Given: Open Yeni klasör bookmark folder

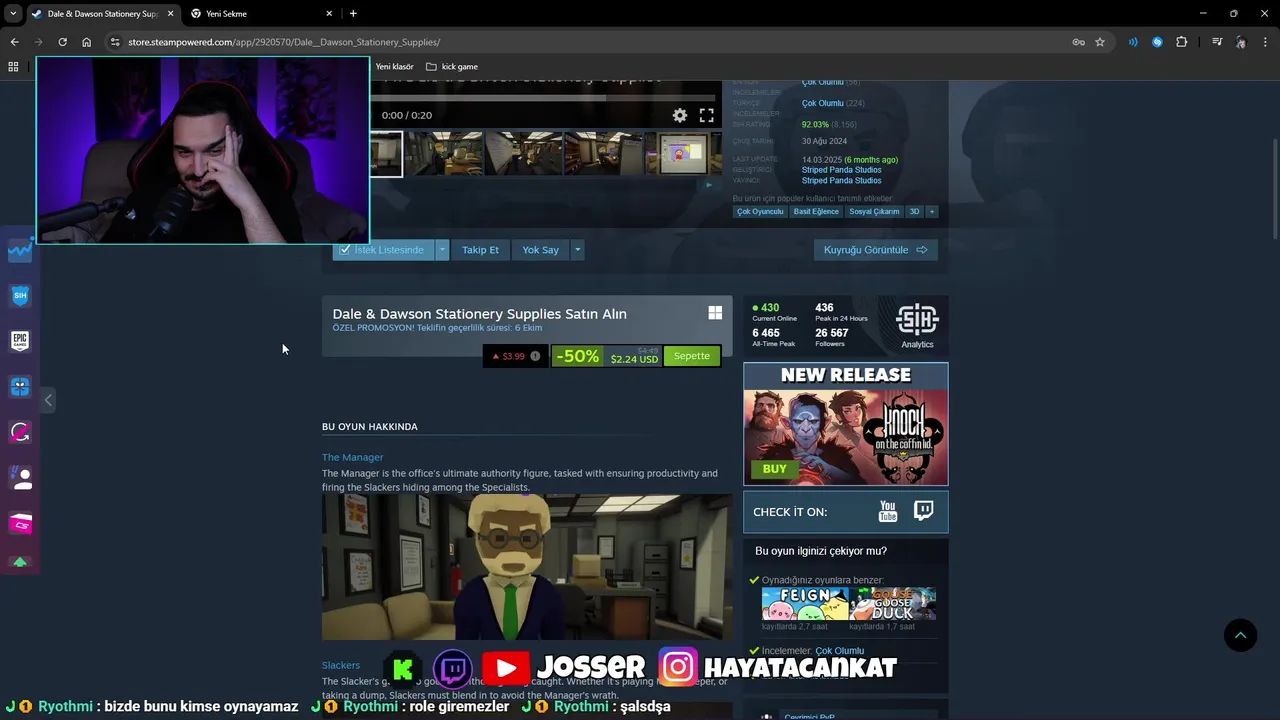Looking at the screenshot, I should point(394,67).
